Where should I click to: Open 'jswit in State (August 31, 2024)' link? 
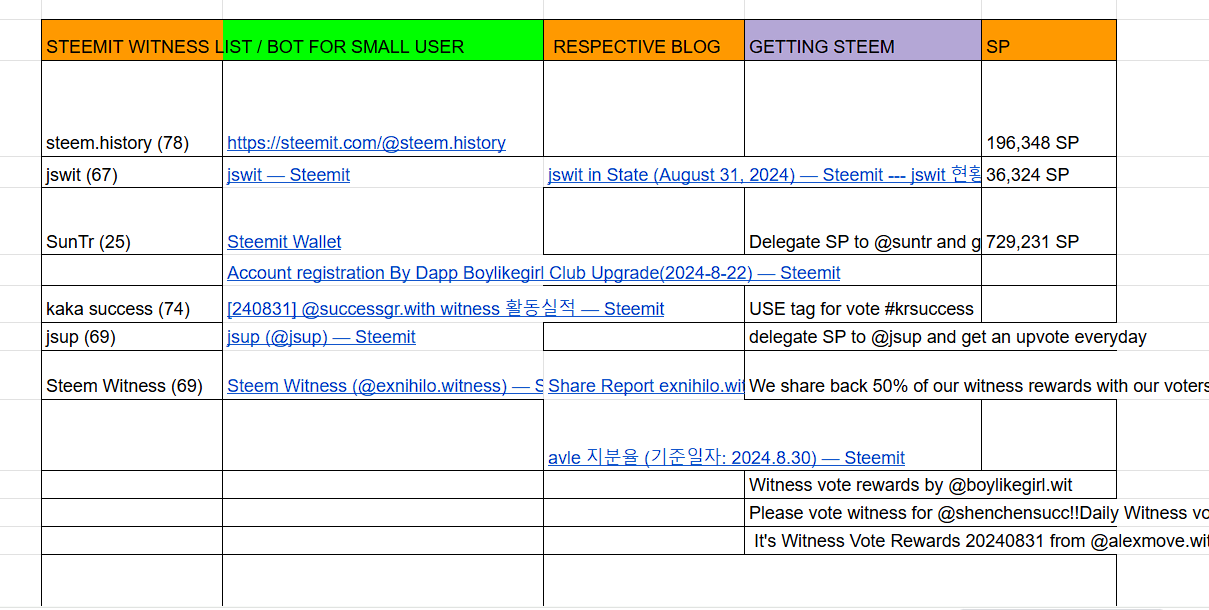(x=764, y=175)
